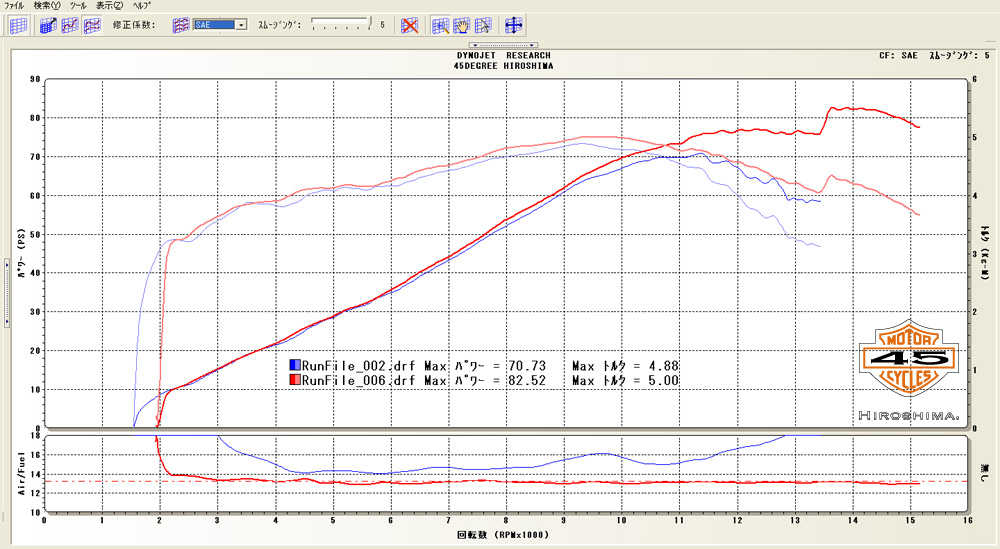This screenshot has width=1000, height=549.
Task: Select the 3D graph view icon
Action: pos(48,25)
